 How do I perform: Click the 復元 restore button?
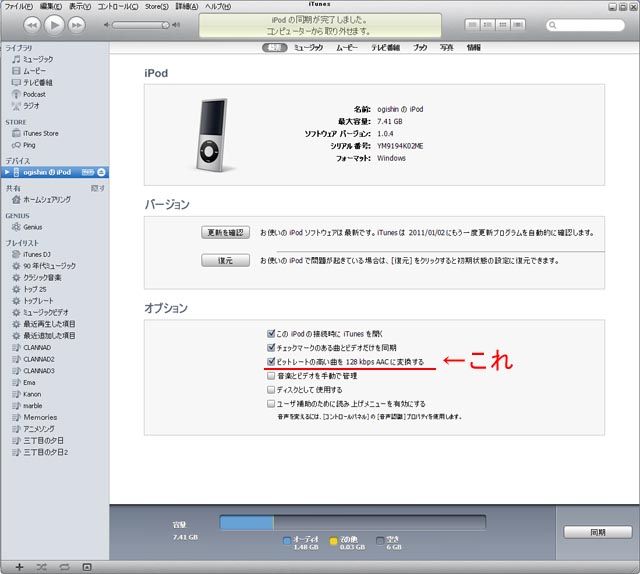225,260
